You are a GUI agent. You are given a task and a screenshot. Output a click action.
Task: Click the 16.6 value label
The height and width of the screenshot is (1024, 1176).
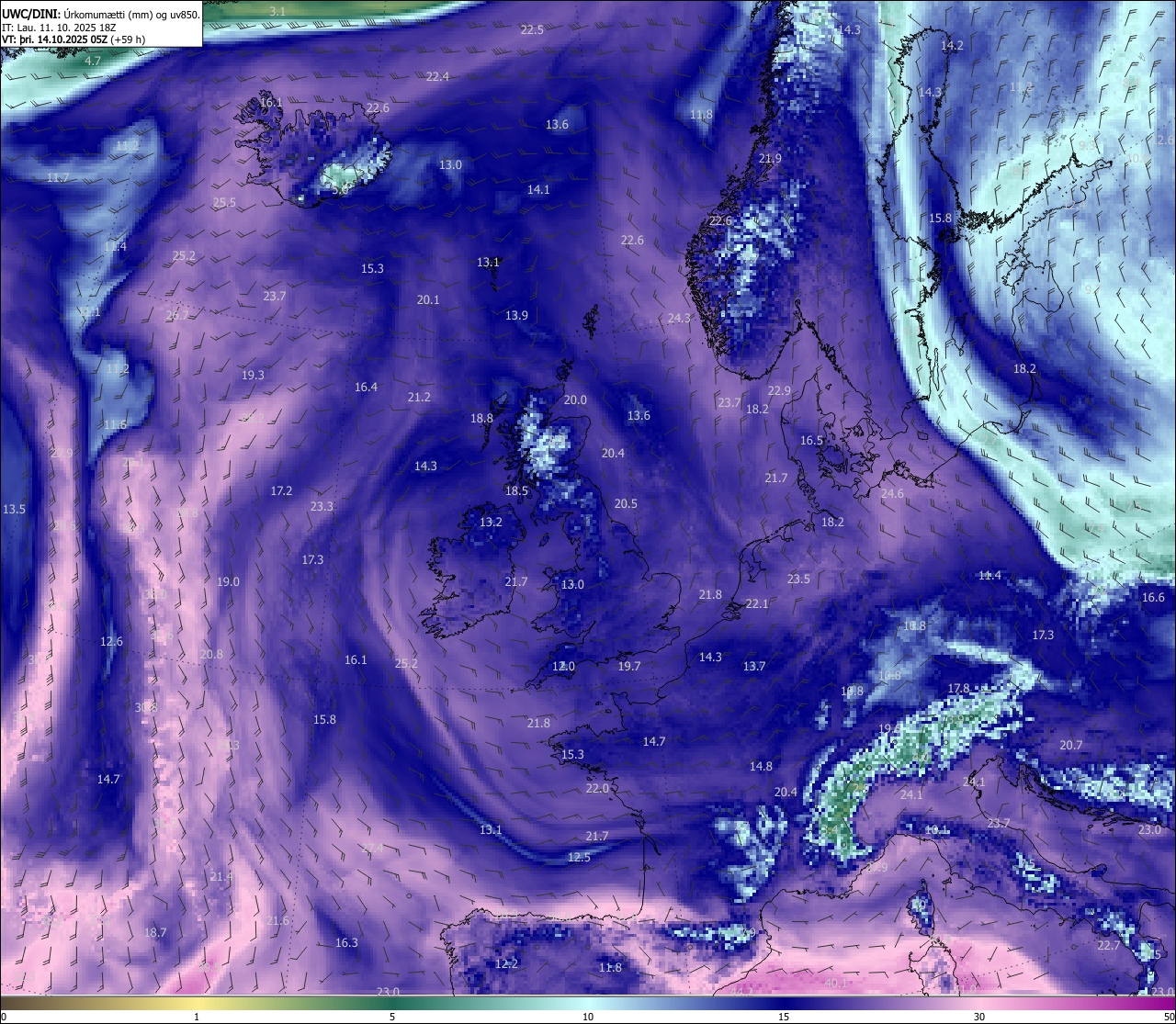point(1153,598)
